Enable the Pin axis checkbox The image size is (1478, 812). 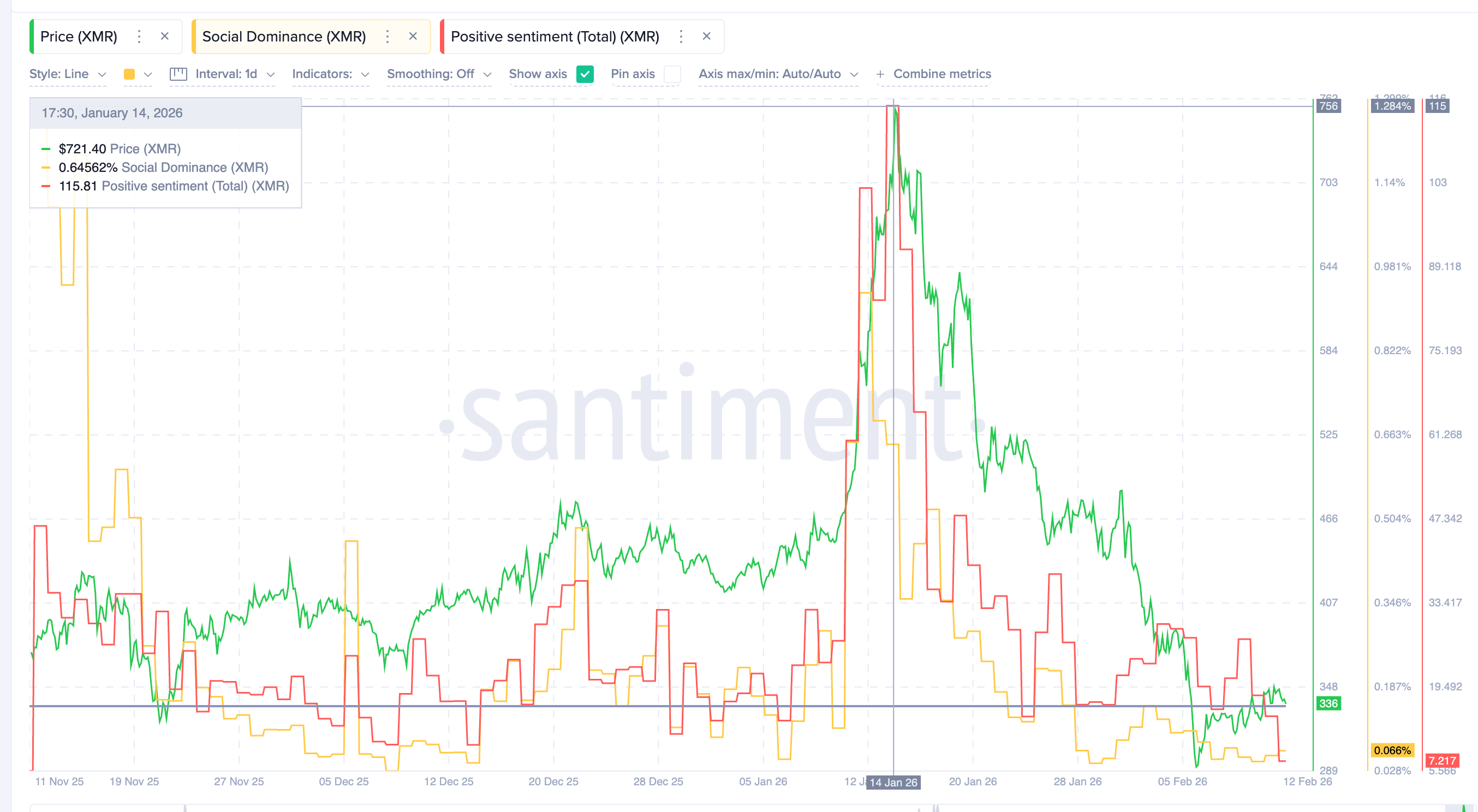coord(672,74)
